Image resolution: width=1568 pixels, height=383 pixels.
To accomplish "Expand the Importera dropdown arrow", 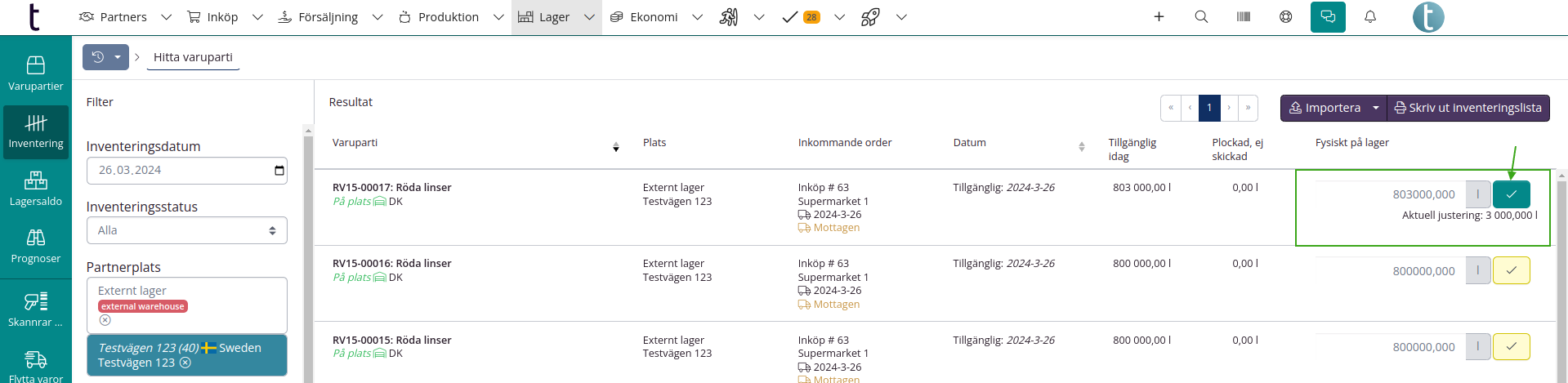I will pos(1376,108).
